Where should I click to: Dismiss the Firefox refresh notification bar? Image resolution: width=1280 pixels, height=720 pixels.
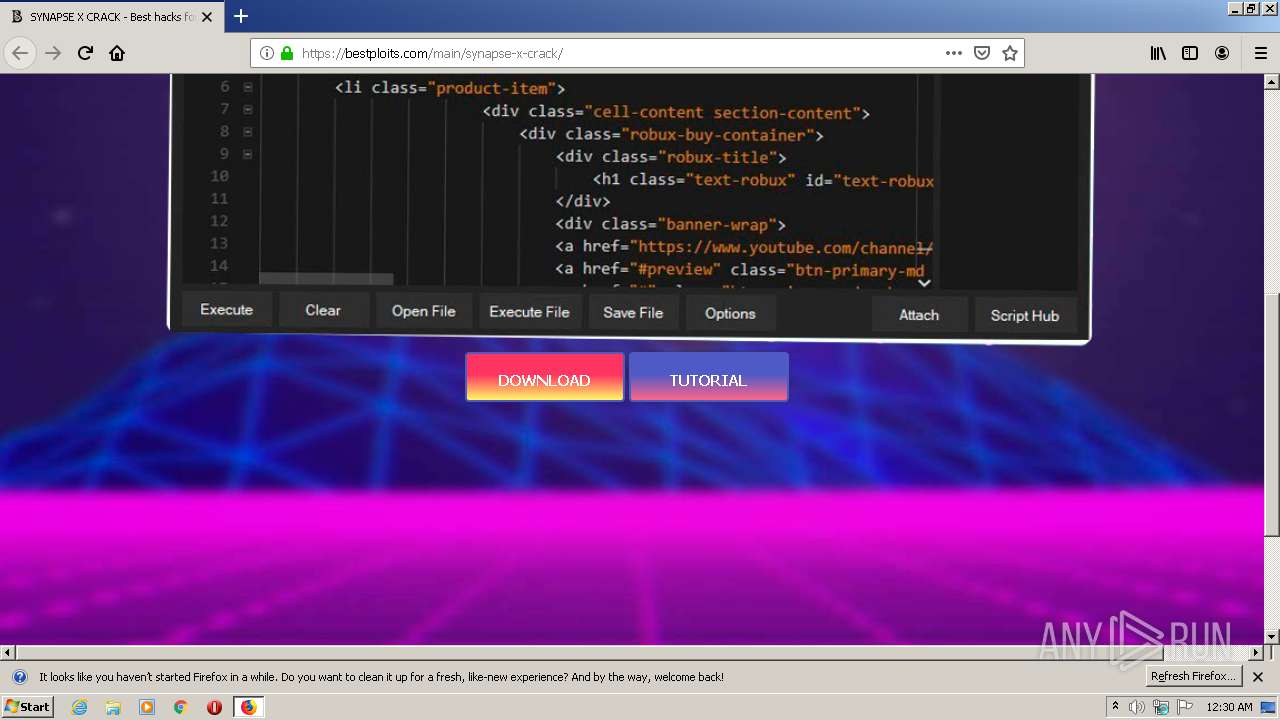[1258, 677]
